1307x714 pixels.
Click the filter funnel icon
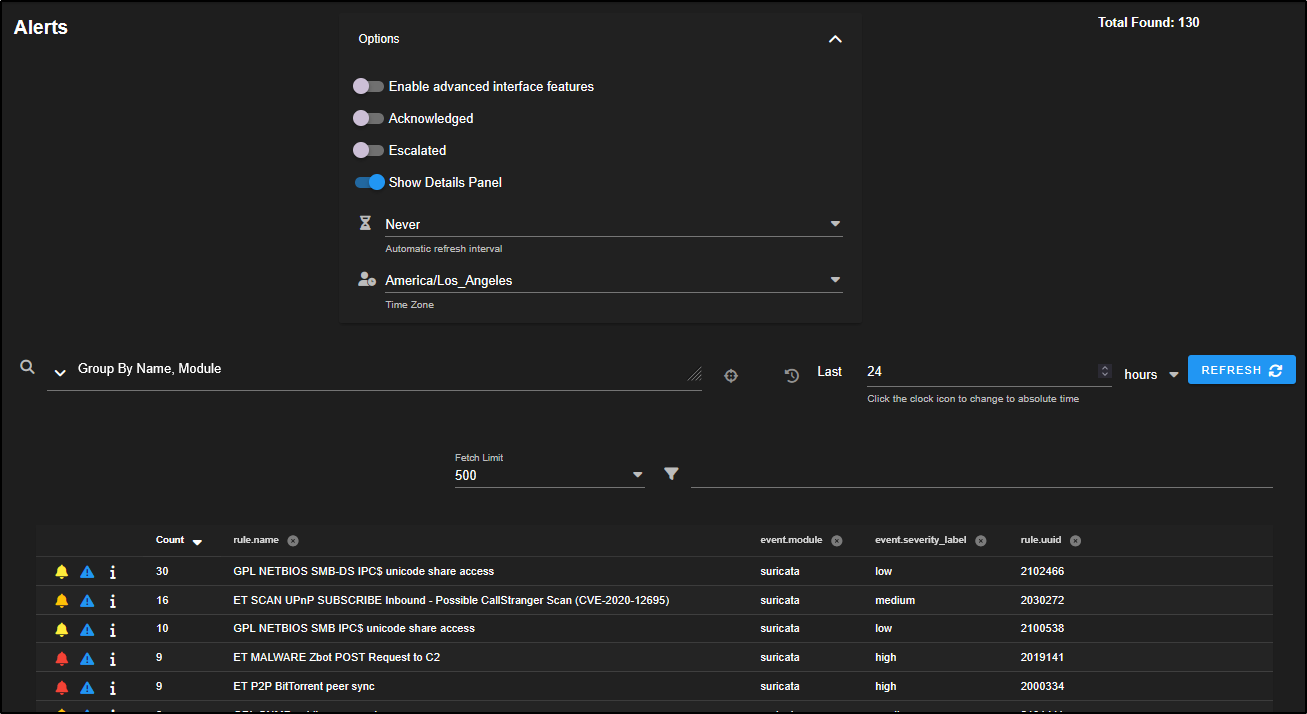(x=671, y=474)
